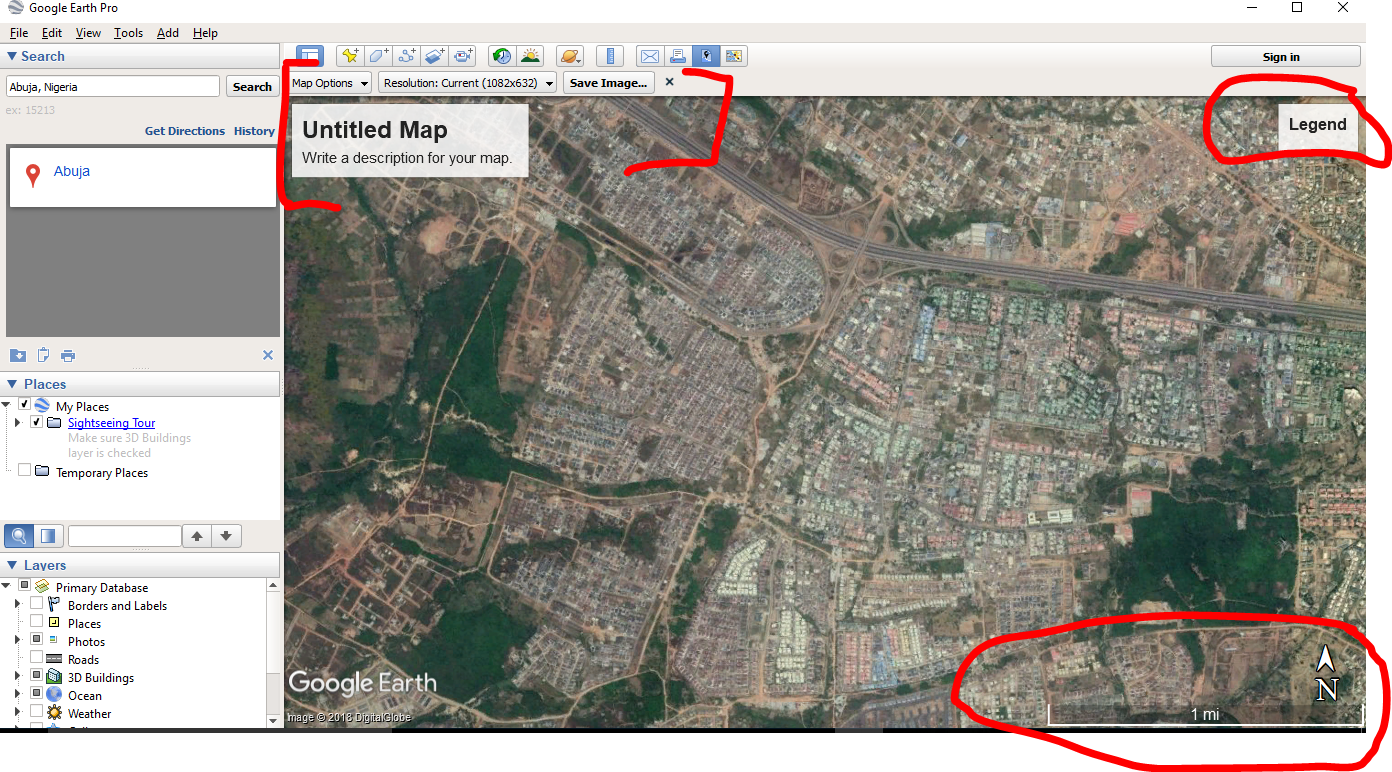Screen dimensions: 1392x772
Task: Open the Map Options dropdown
Action: [329, 83]
